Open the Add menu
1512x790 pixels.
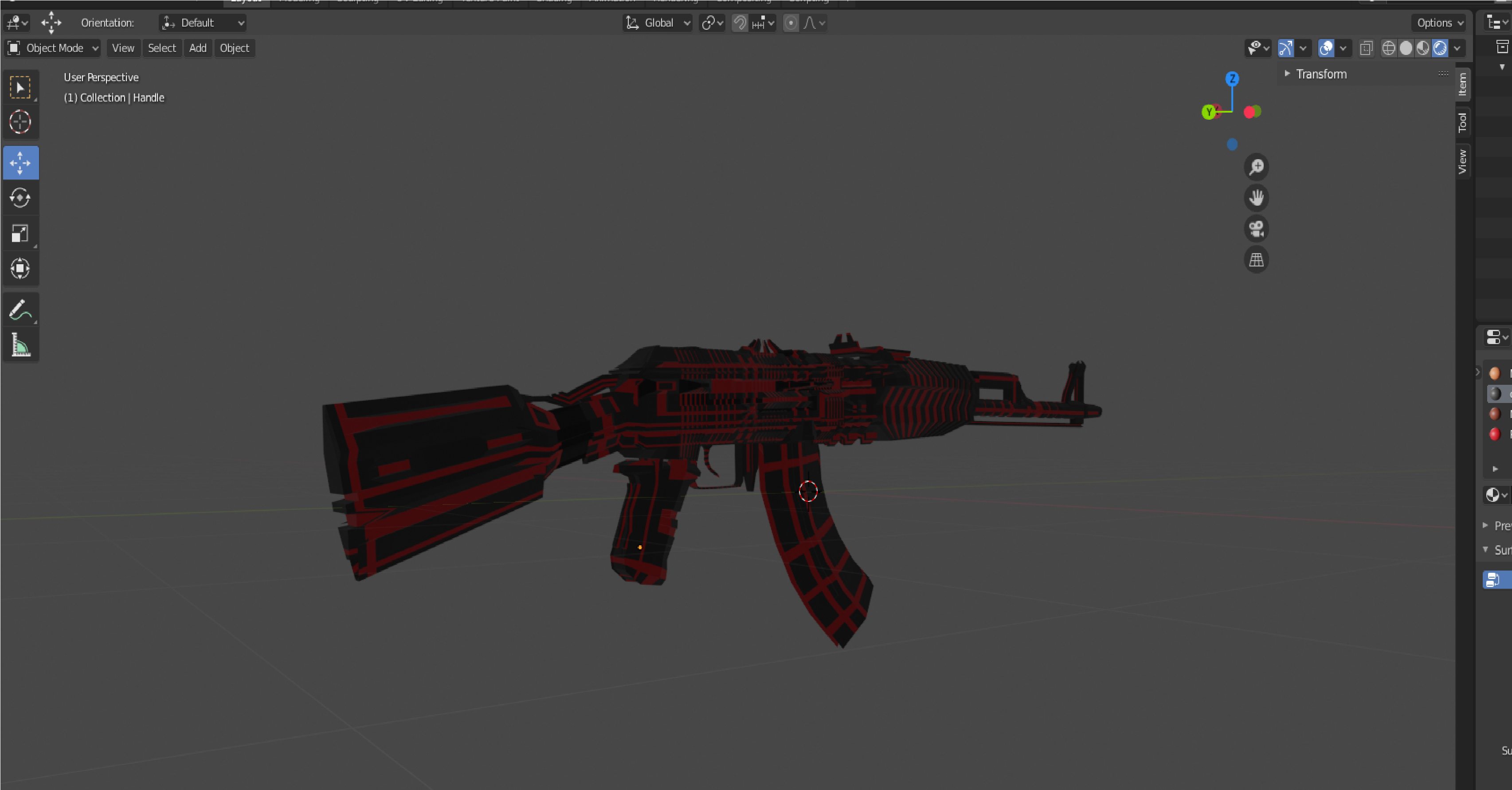pos(198,48)
